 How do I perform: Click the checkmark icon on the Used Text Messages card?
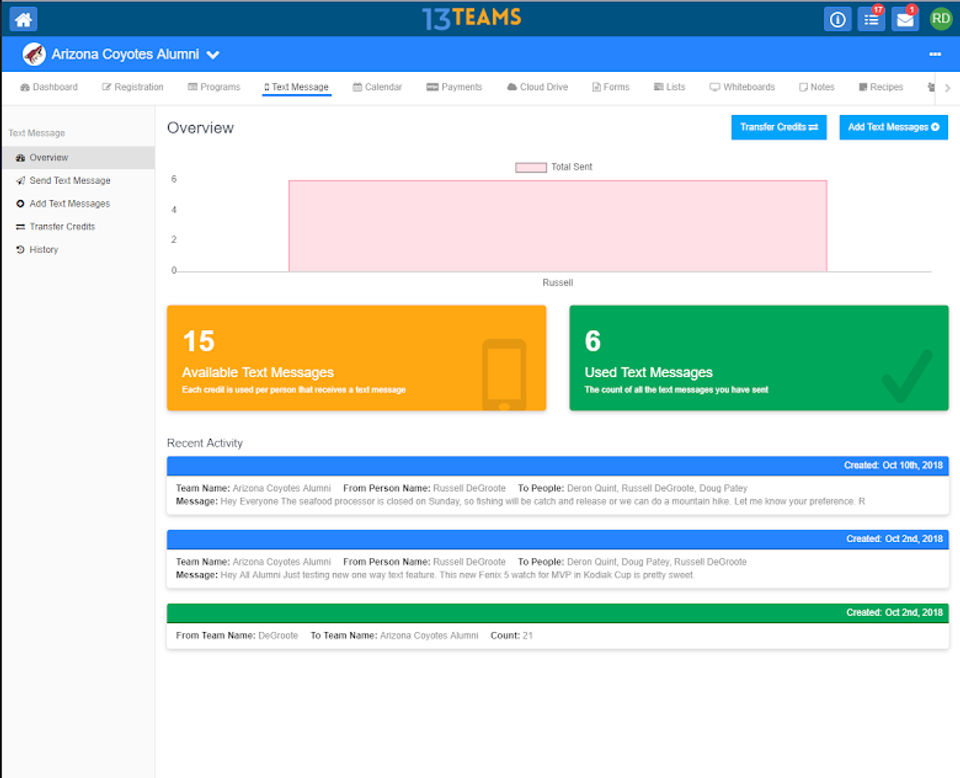tap(907, 375)
